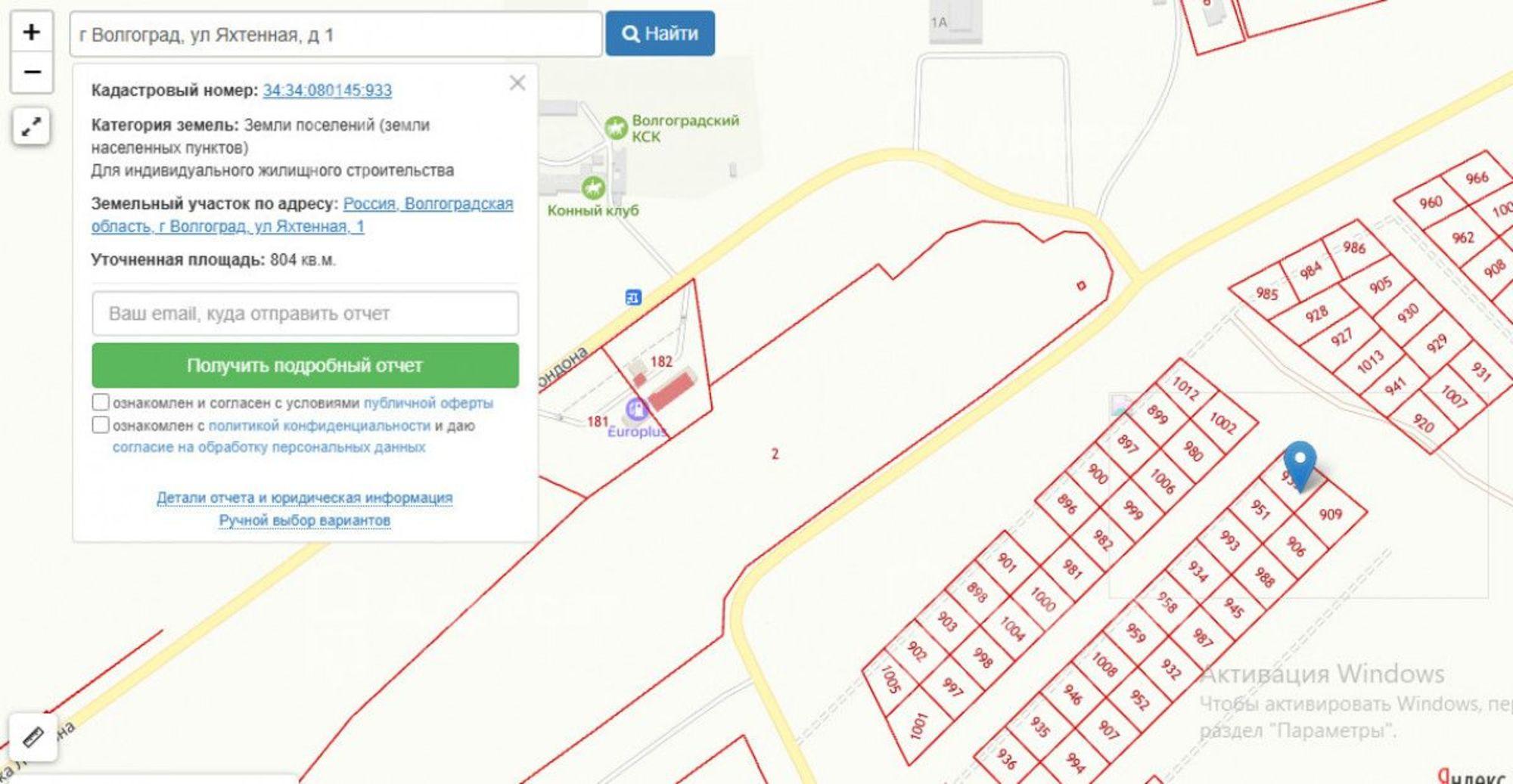1513x784 pixels.
Task: Open Волгоградский КСК horse icon marker
Action: click(x=616, y=128)
